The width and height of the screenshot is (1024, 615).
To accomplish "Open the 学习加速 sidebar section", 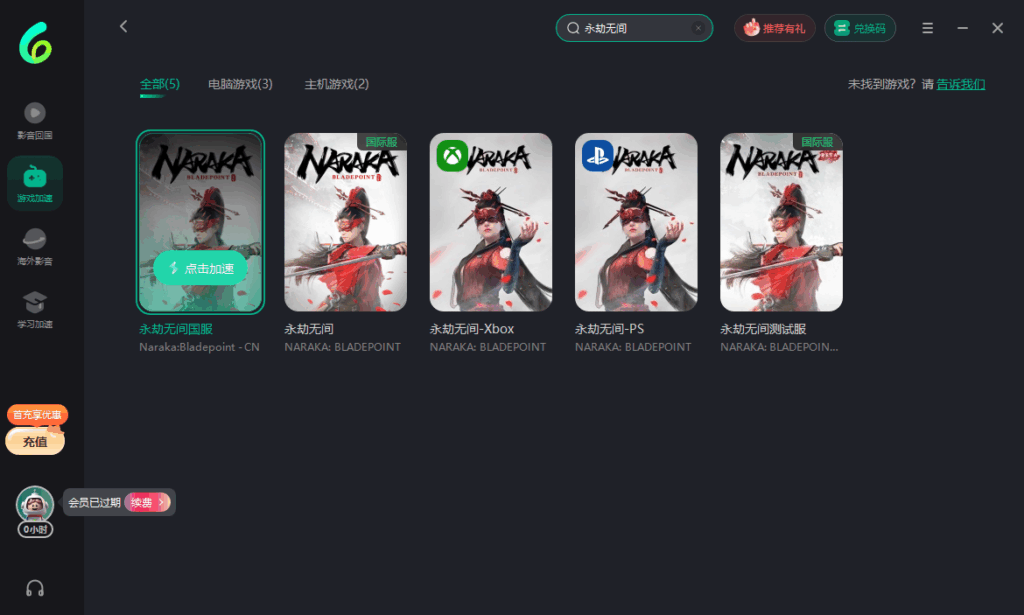I will [x=34, y=309].
